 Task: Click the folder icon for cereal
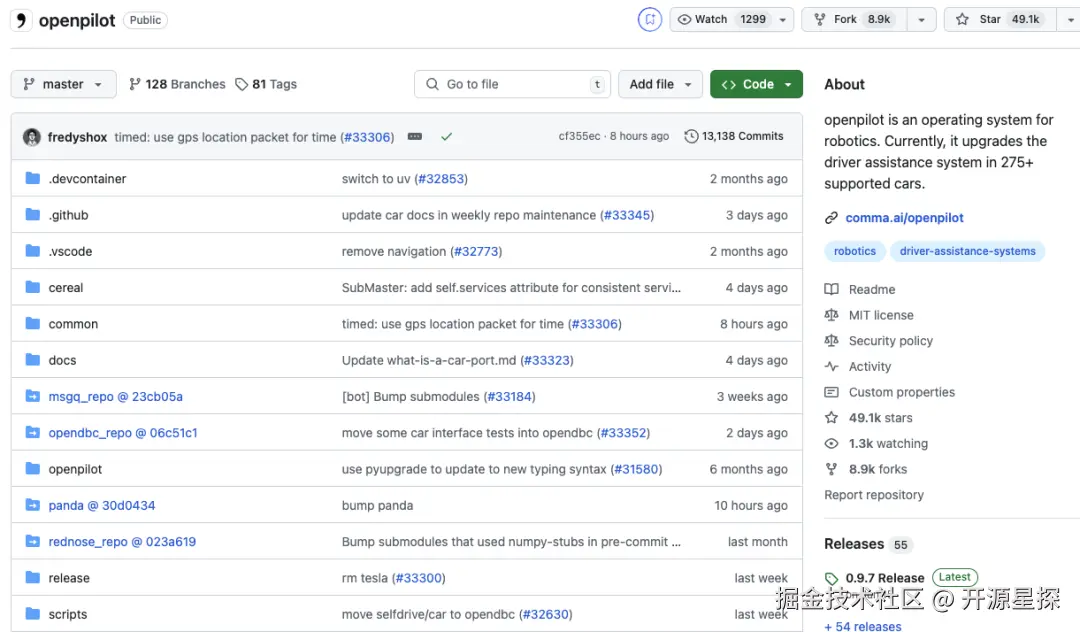32,287
